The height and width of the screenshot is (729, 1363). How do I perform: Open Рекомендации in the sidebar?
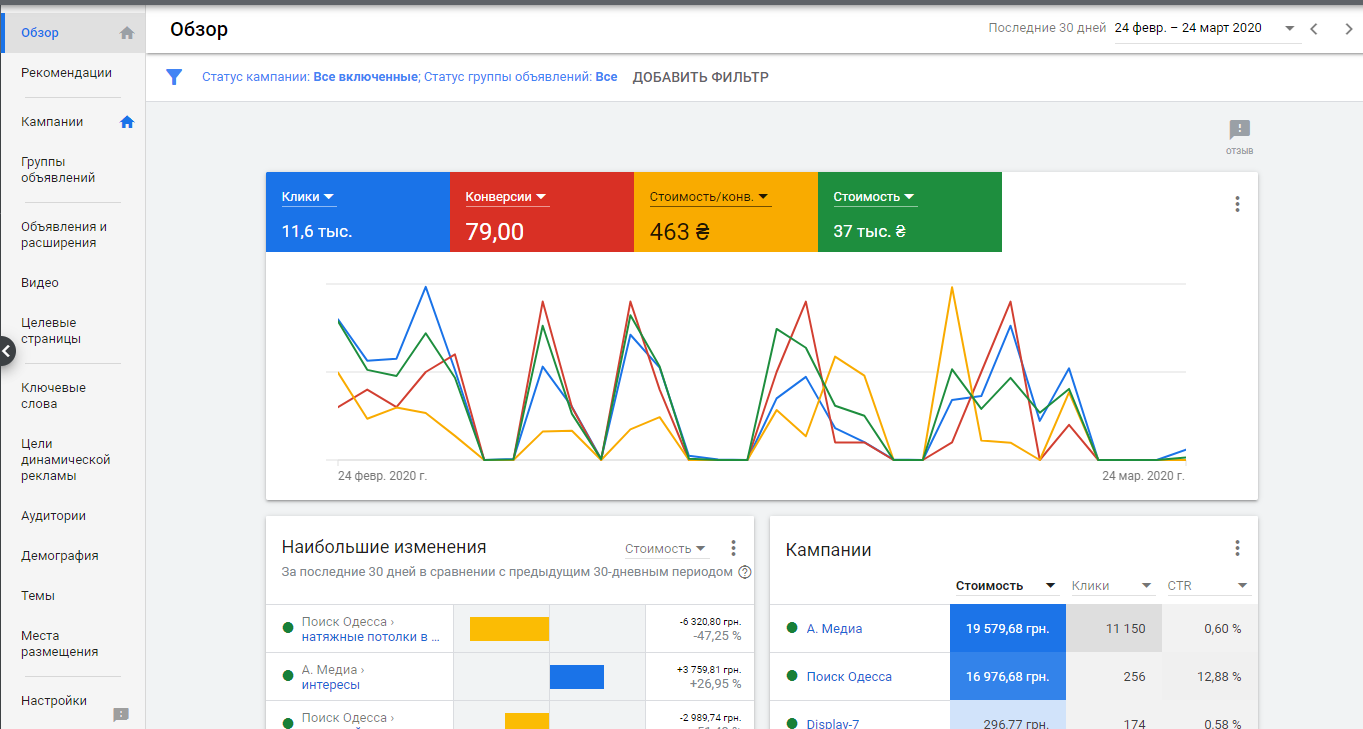66,73
